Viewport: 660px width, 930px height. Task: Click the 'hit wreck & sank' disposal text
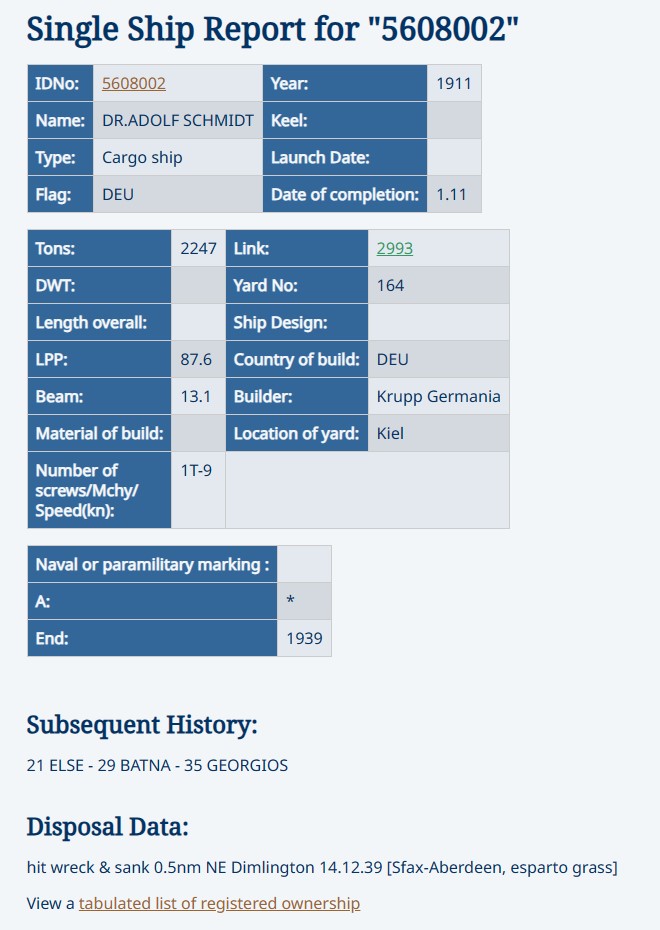click(x=322, y=868)
